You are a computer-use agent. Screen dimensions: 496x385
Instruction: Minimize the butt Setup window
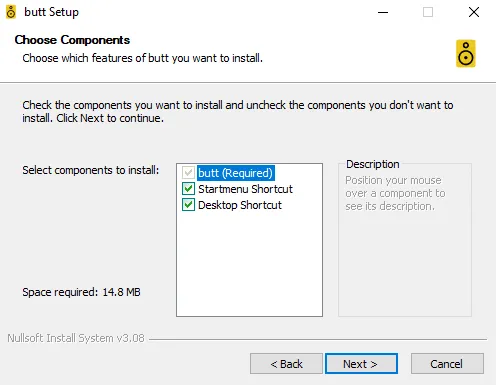coord(383,12)
